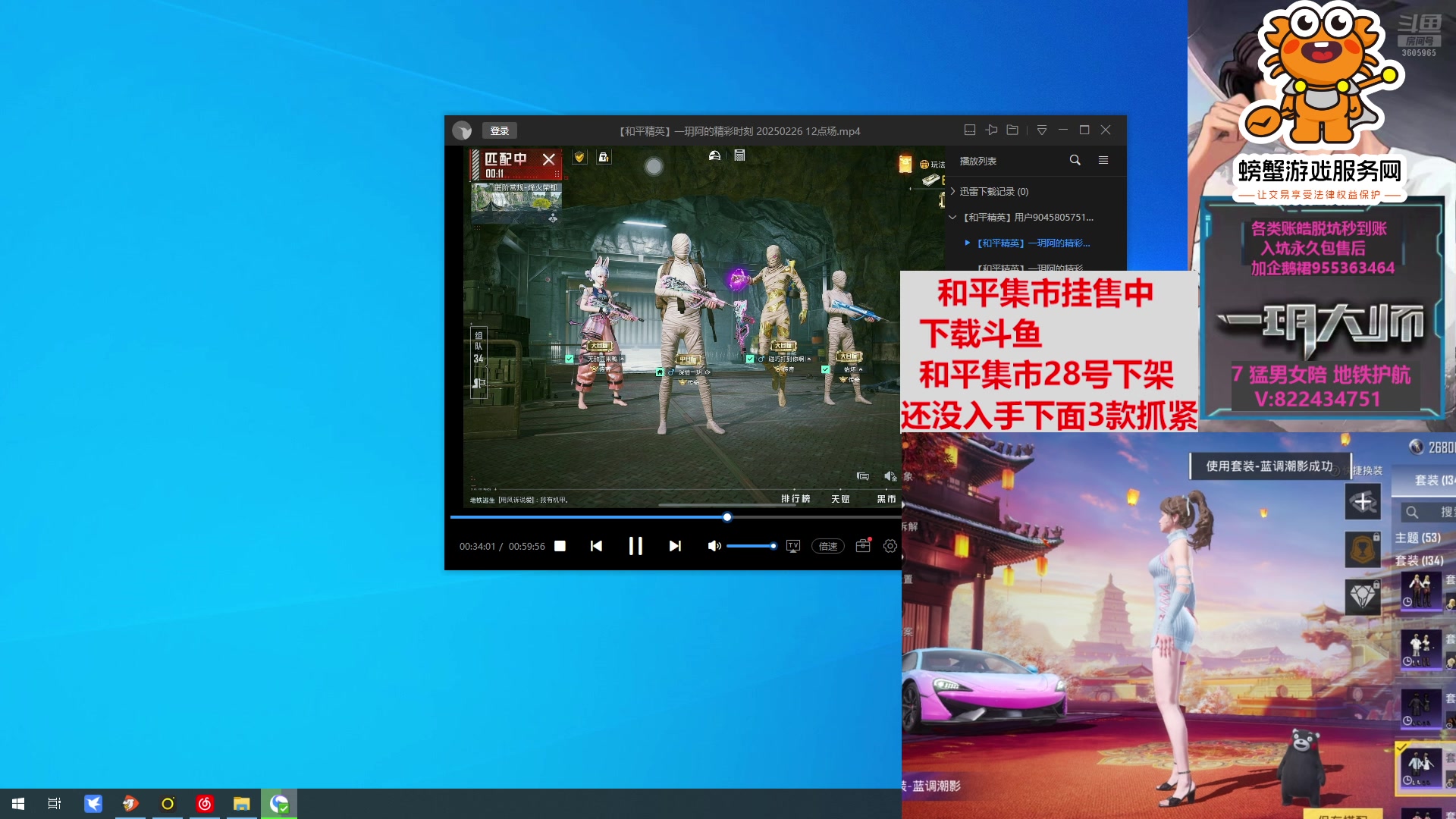
Task: Search the playlist with magnifier icon
Action: tap(1075, 160)
